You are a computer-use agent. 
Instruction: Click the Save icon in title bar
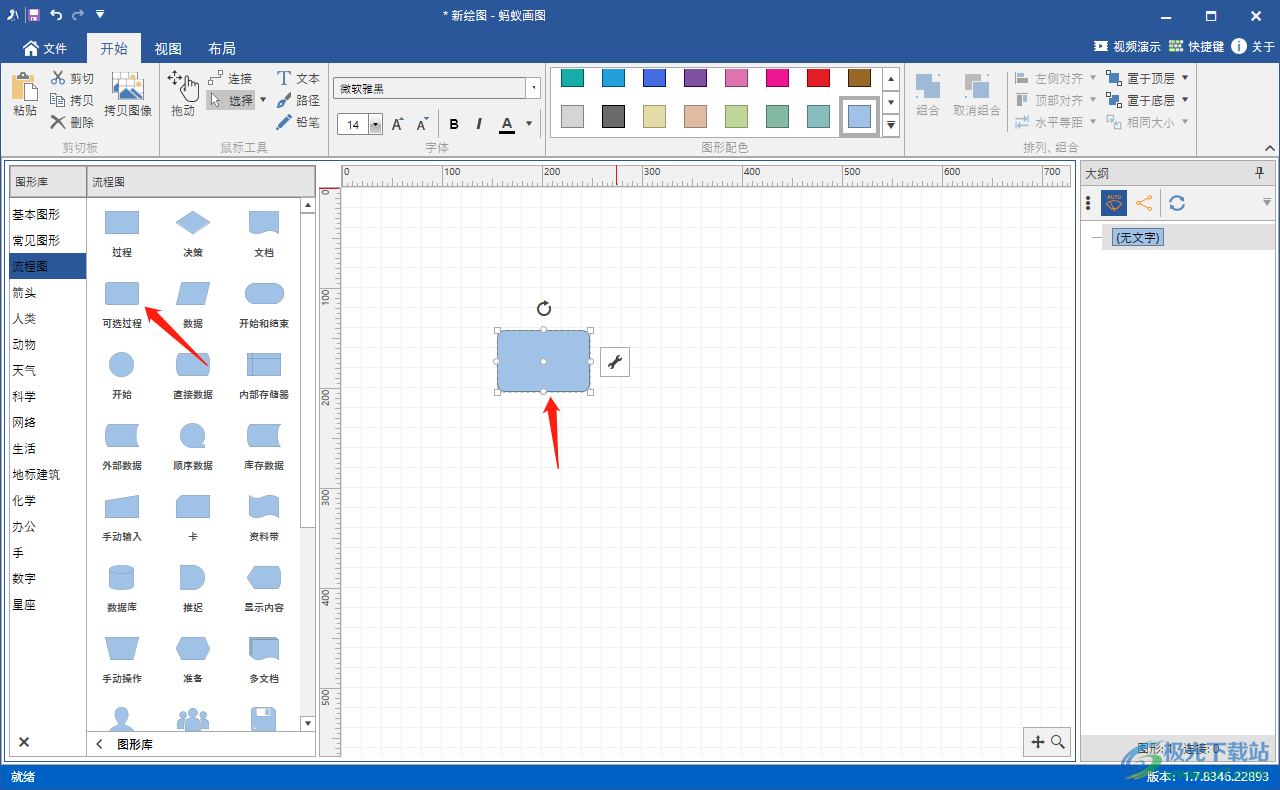click(34, 15)
